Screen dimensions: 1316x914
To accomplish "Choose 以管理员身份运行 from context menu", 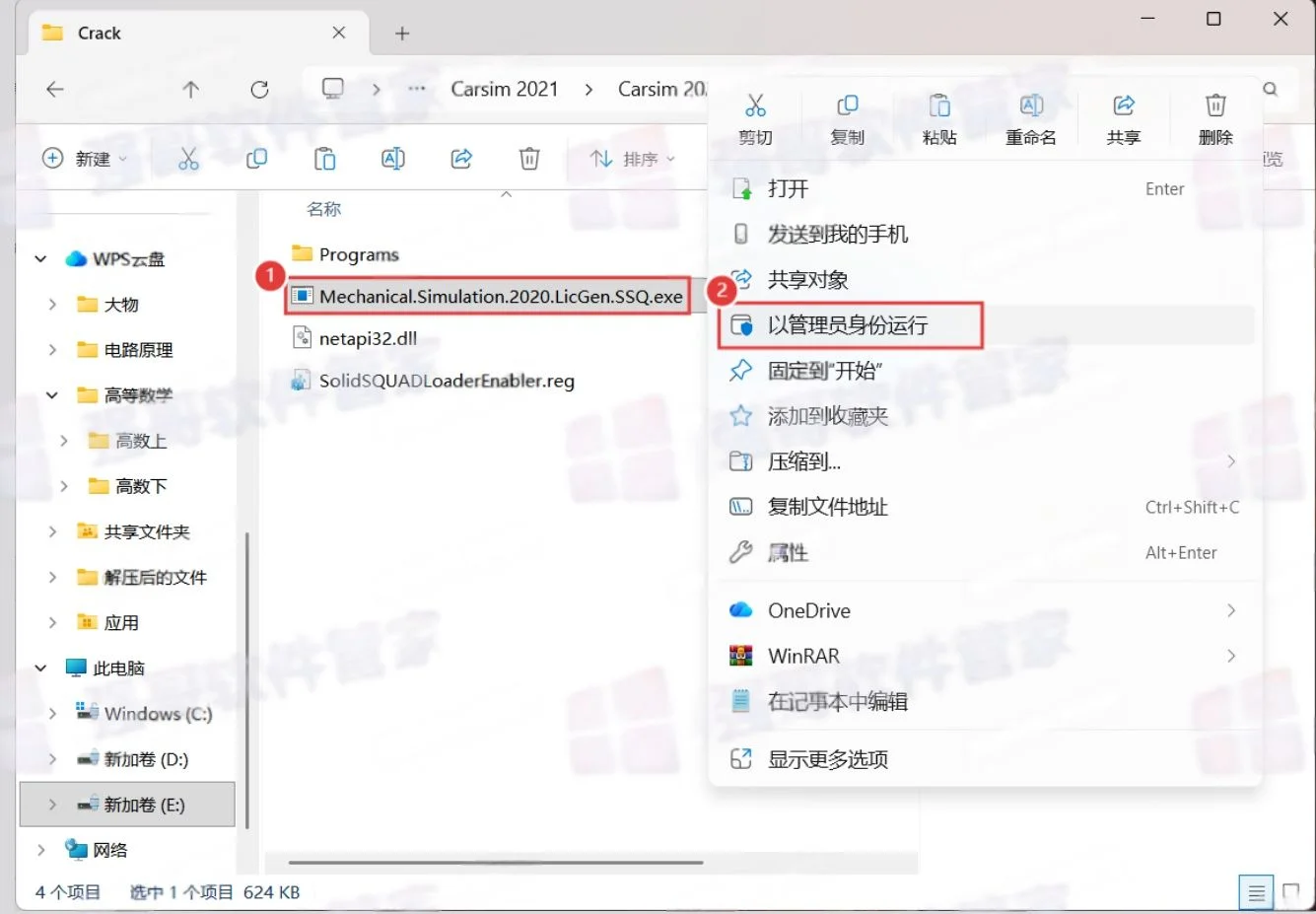I will (986, 325).
